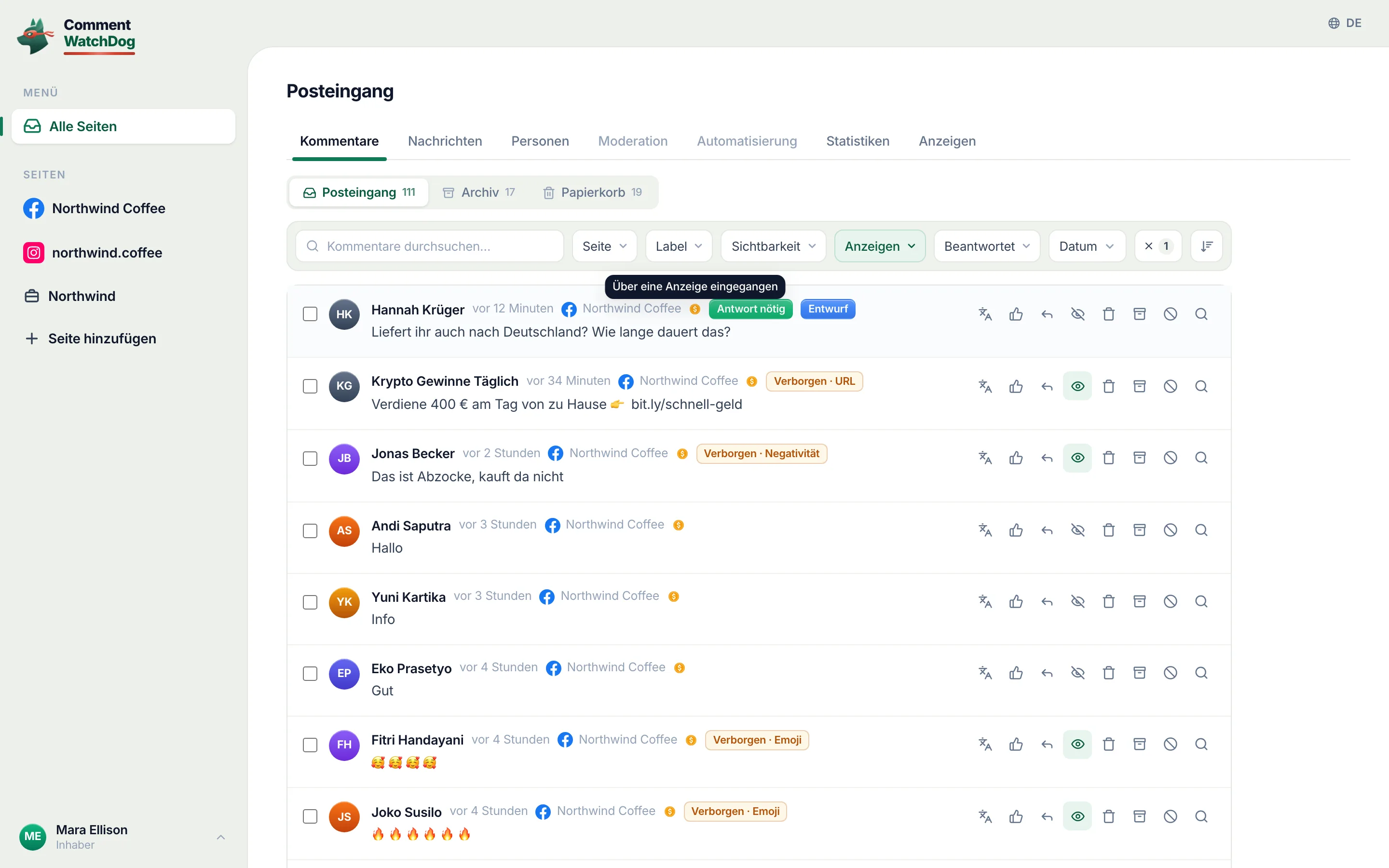Archive Yuni Kartika's comment
The image size is (1389, 868).
coord(1139,601)
